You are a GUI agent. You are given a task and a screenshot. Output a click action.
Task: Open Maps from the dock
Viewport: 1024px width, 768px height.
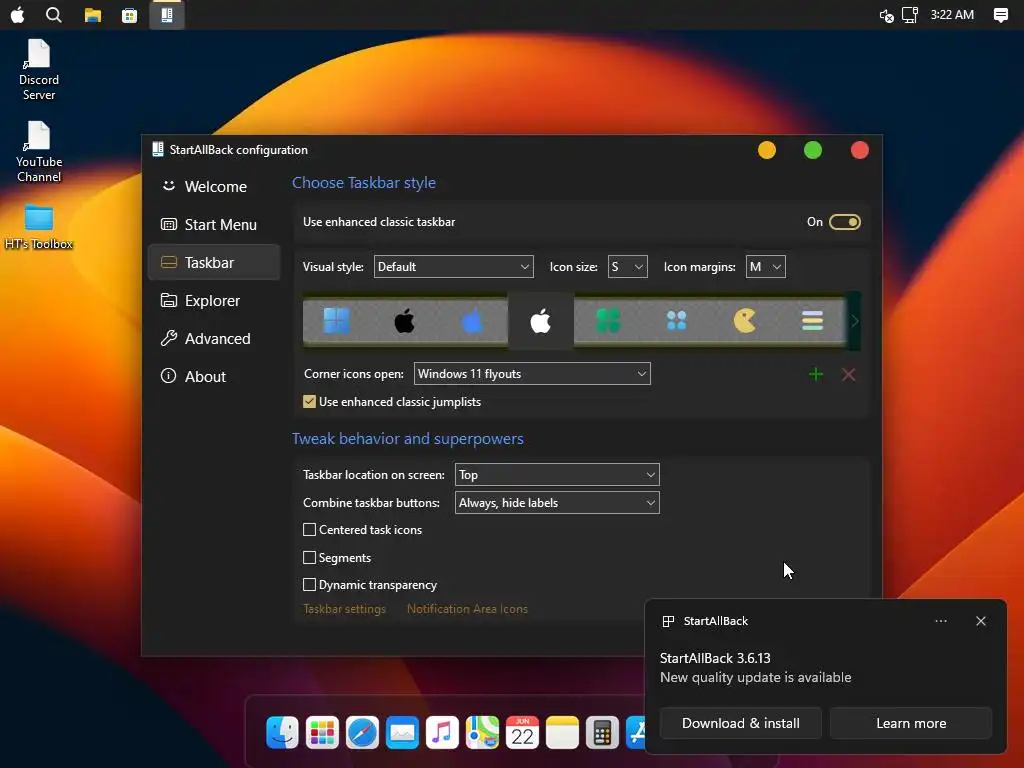pyautogui.click(x=482, y=733)
